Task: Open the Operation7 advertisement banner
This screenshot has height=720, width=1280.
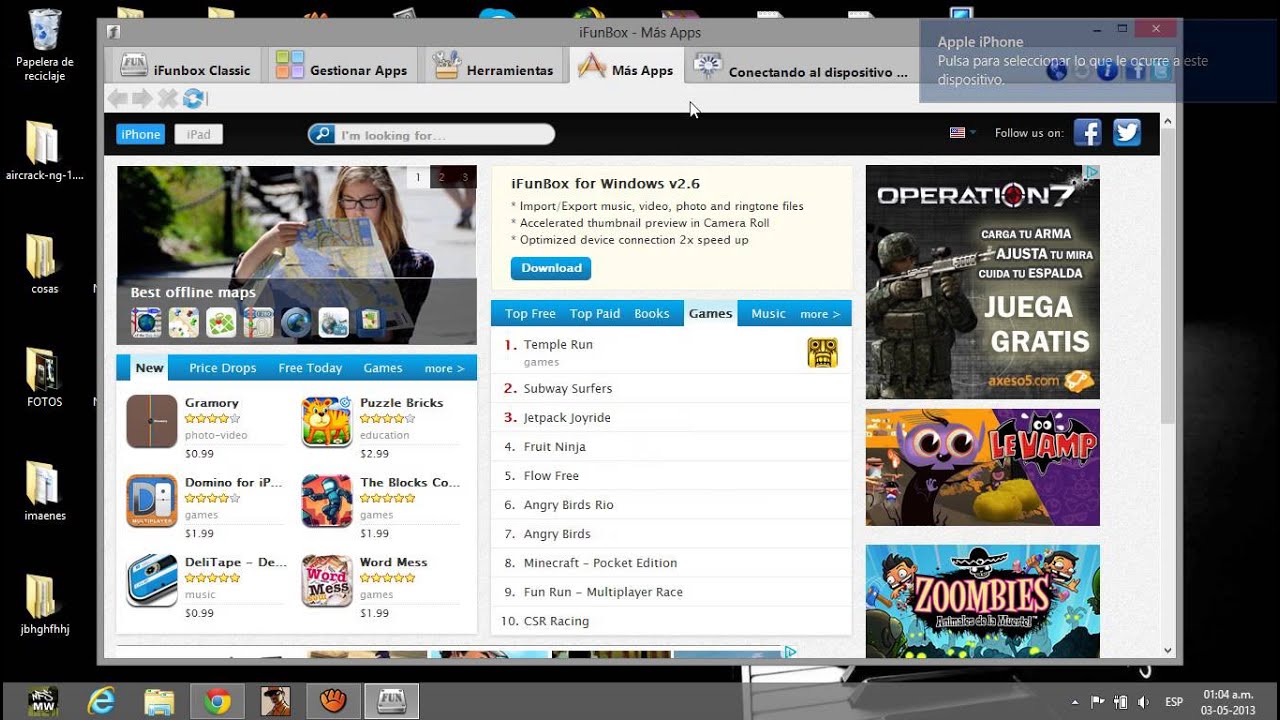Action: coord(982,282)
